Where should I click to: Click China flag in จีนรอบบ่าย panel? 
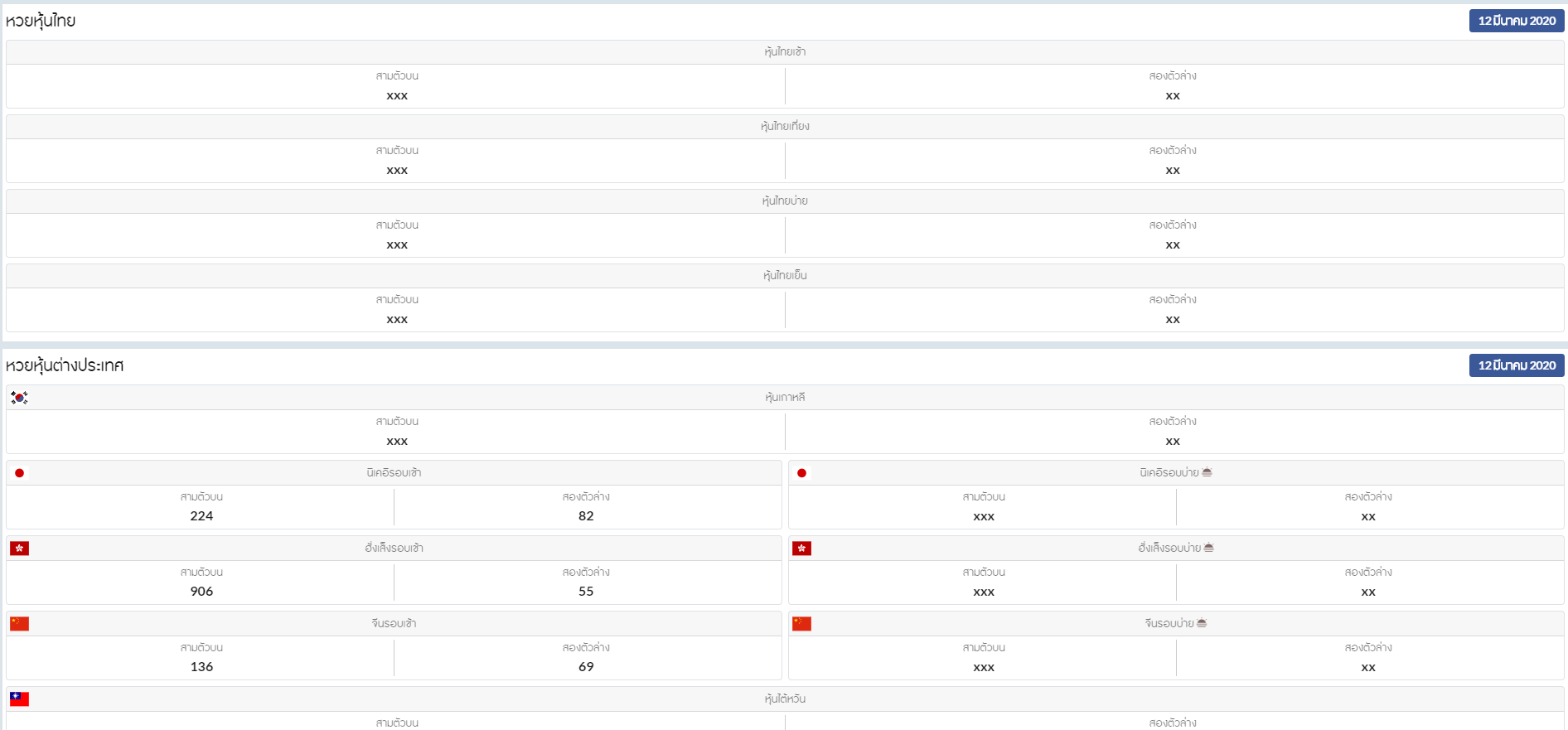point(801,624)
